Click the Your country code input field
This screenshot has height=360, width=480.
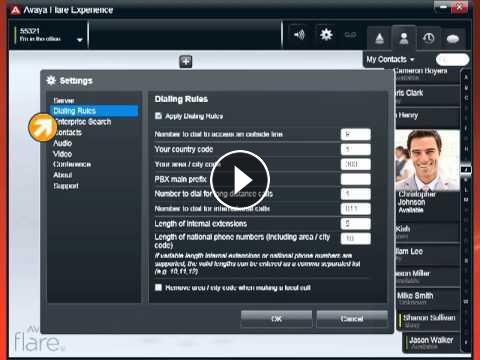click(356, 149)
